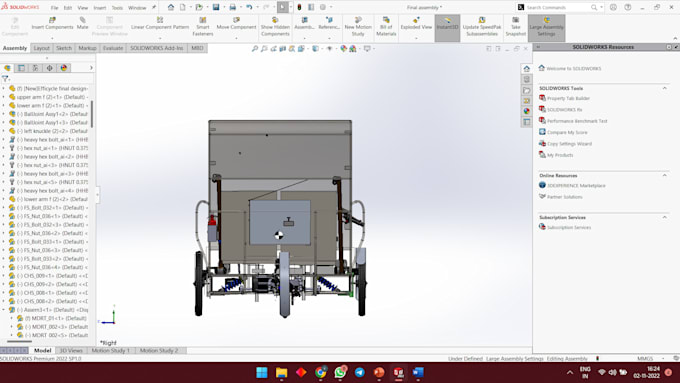Open Appearances tab in task pane
Viewport: 680px width, 383px height.
[x=526, y=111]
